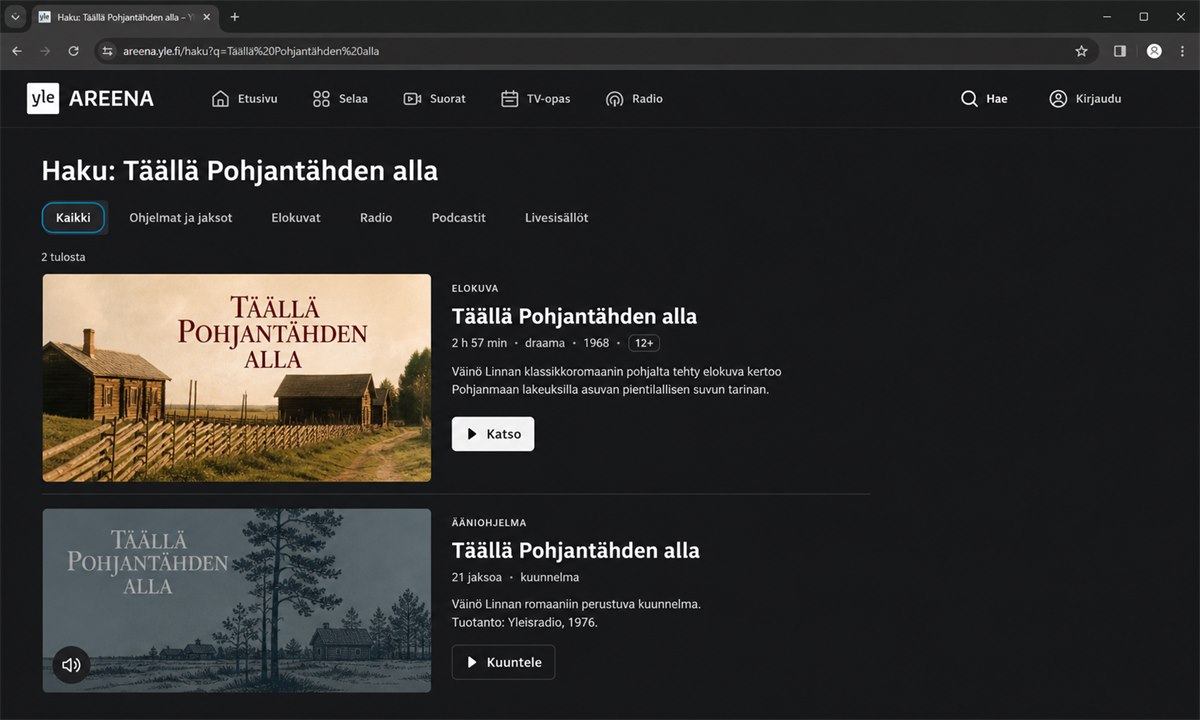Select the Kaikki filter tab

point(73,218)
